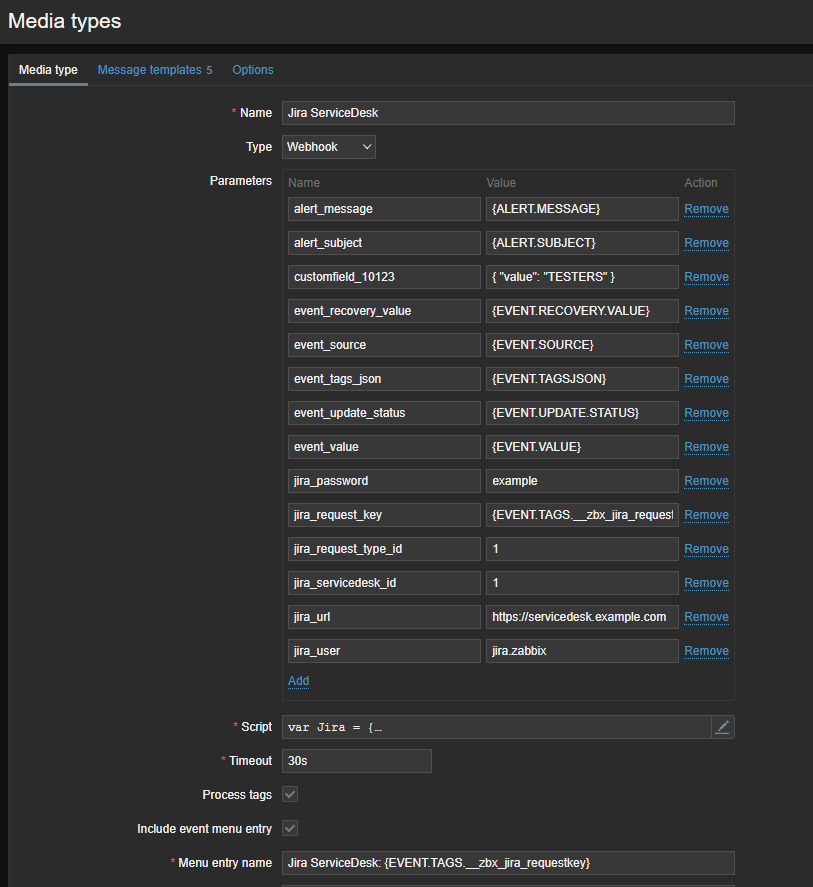Click the Name field containing Jira ServiceDesk

[507, 113]
